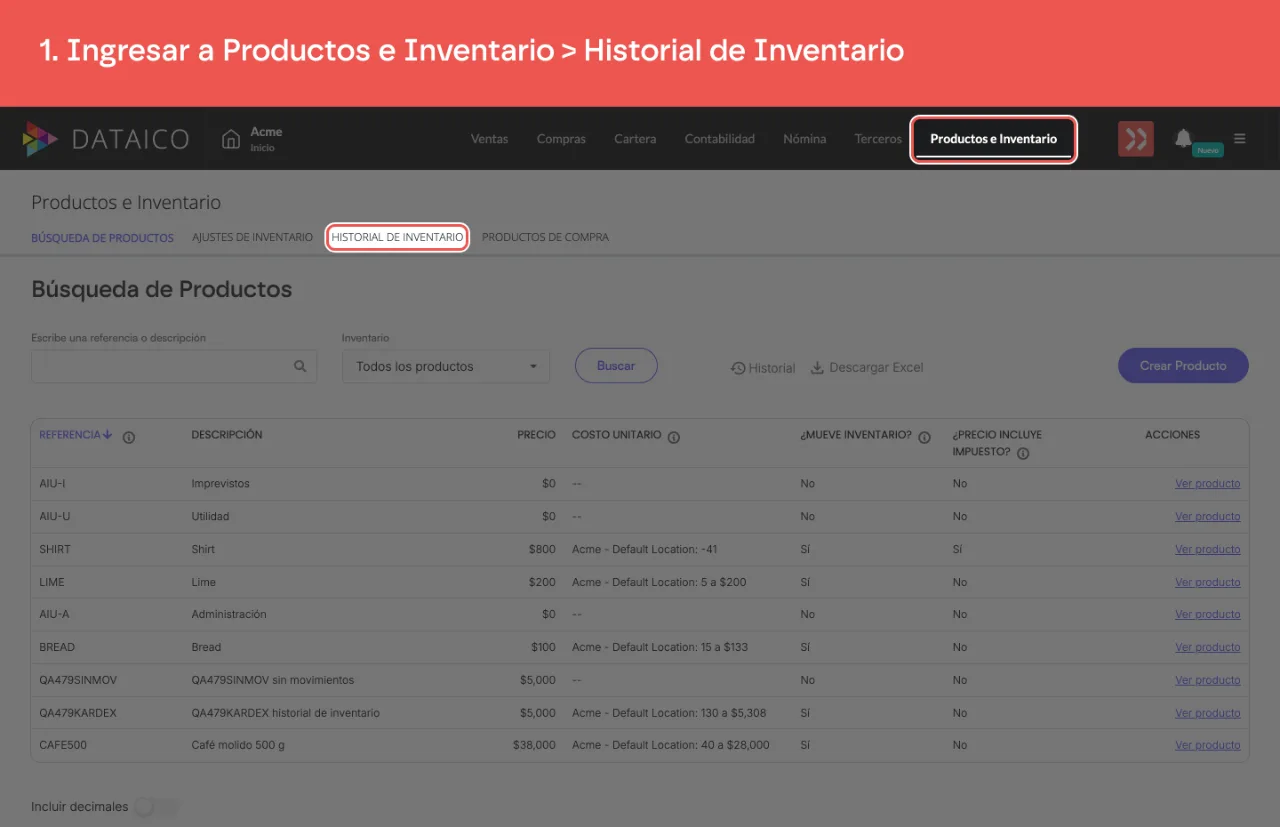Click Ver producto for BREAD
Screen dimensions: 1280x827
tap(1207, 648)
